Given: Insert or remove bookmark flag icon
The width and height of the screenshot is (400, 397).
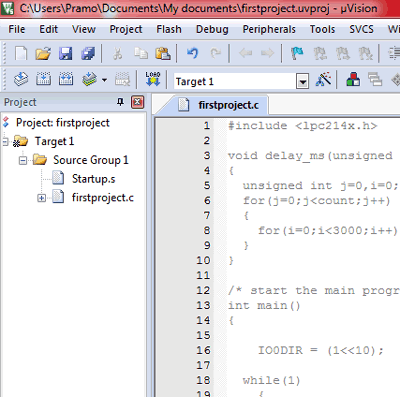Looking at the screenshot, I should (297, 53).
